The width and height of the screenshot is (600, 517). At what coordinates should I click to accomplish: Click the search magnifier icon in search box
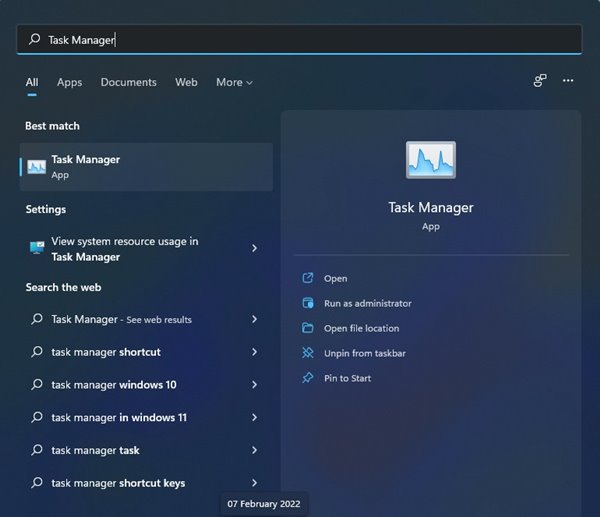point(34,39)
